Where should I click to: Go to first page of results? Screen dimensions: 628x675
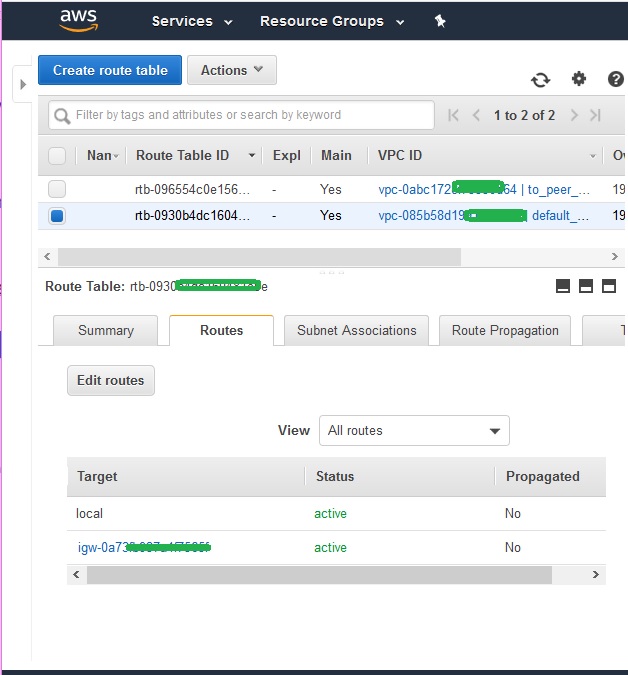(453, 115)
